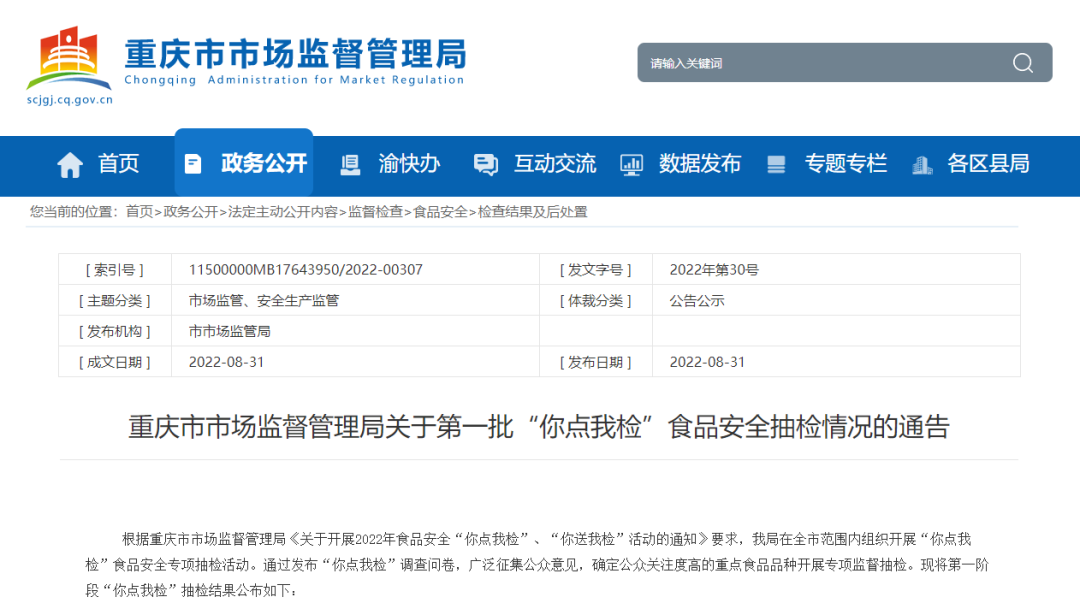Click the home icon beside 首页
Image resolution: width=1080 pixels, height=603 pixels.
click(70, 165)
